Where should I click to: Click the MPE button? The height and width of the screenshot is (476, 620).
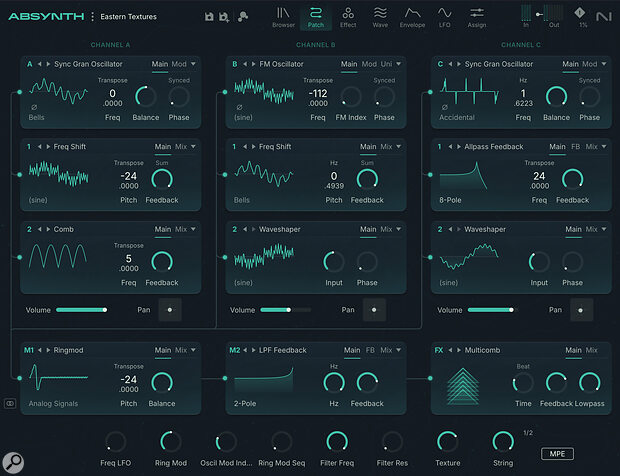coord(557,454)
